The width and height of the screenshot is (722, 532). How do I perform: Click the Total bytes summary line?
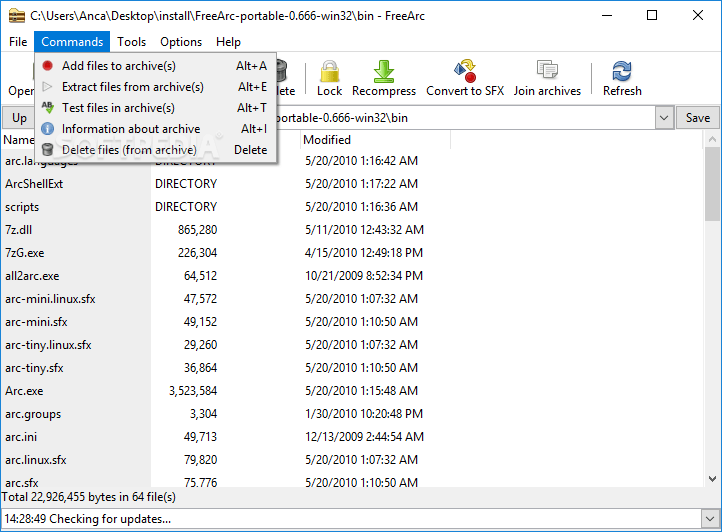point(88,497)
